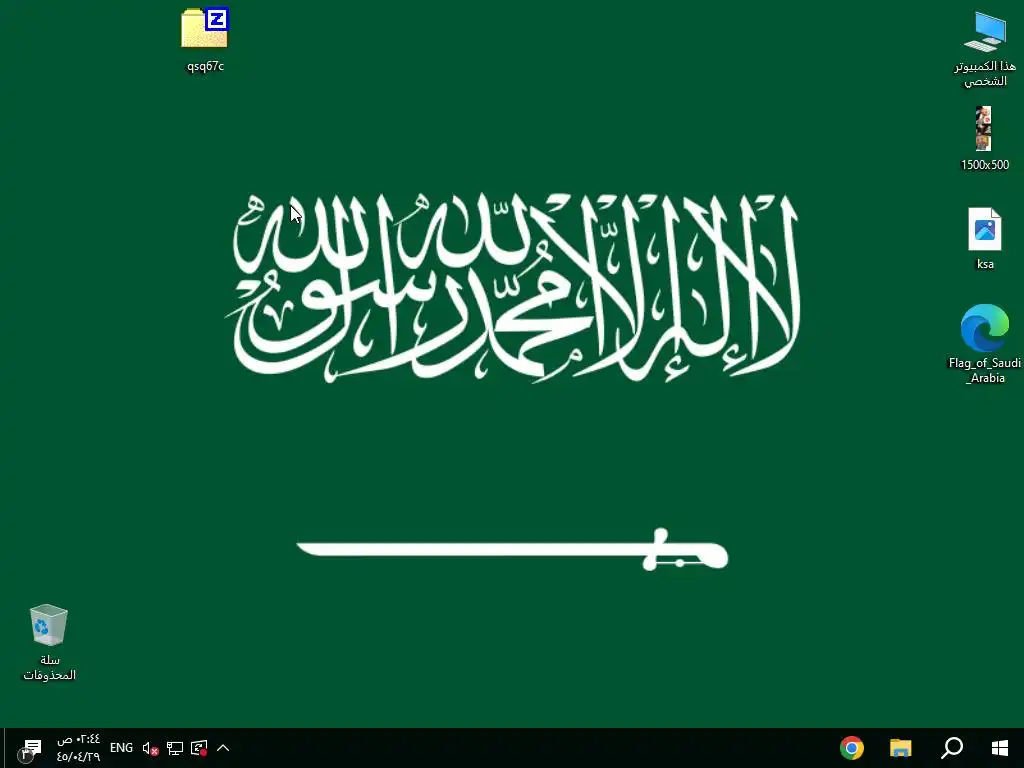Select the Flag_of_Saudi_Arabia Edge shortcut
This screenshot has width=1024, height=768.
point(985,328)
